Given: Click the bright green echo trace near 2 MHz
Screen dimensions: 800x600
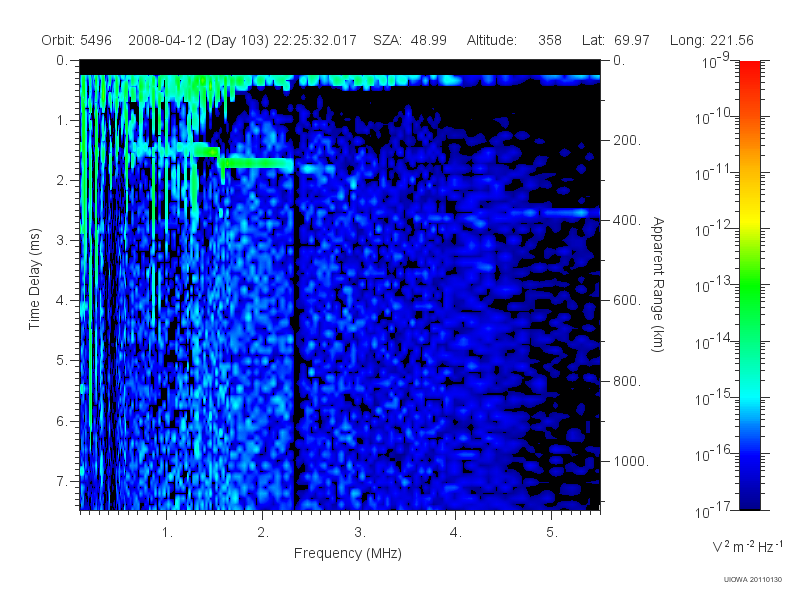Looking at the screenshot, I should [257, 163].
